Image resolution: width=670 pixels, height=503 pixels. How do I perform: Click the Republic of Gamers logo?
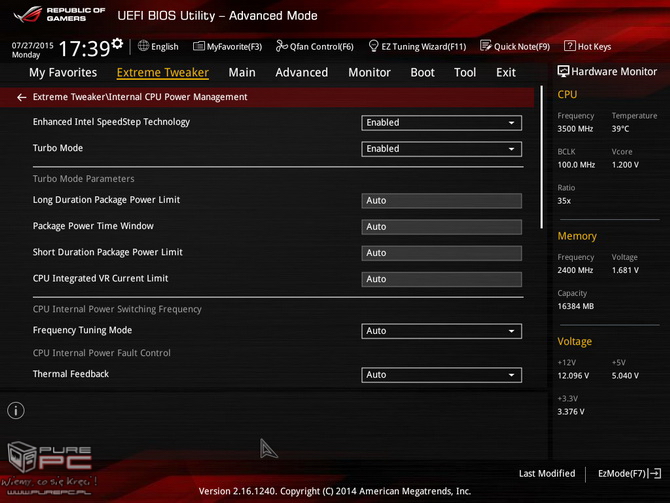coord(59,15)
